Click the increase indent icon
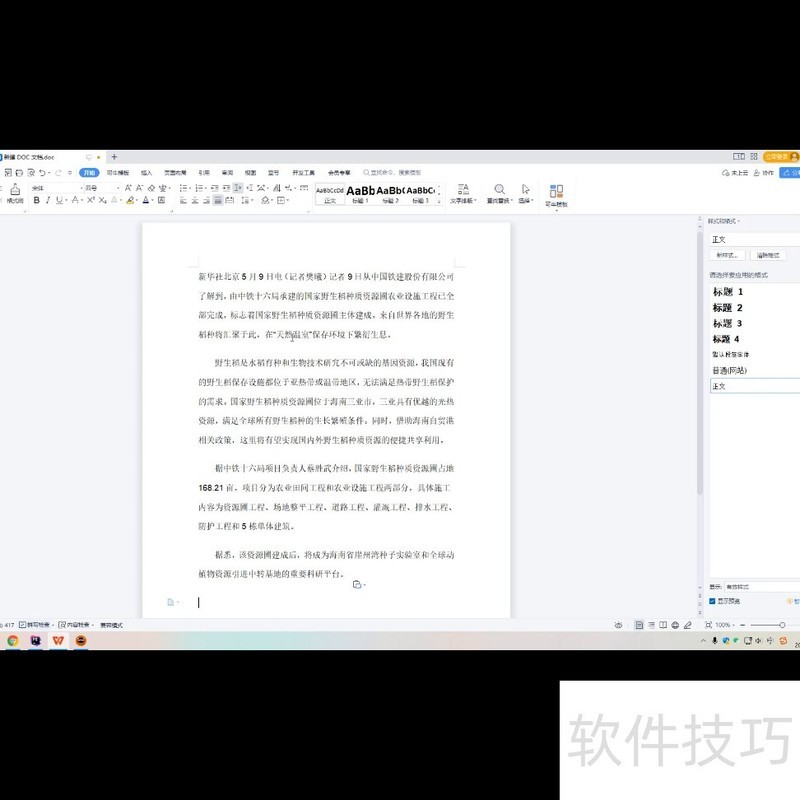This screenshot has width=800, height=800. pos(226,188)
